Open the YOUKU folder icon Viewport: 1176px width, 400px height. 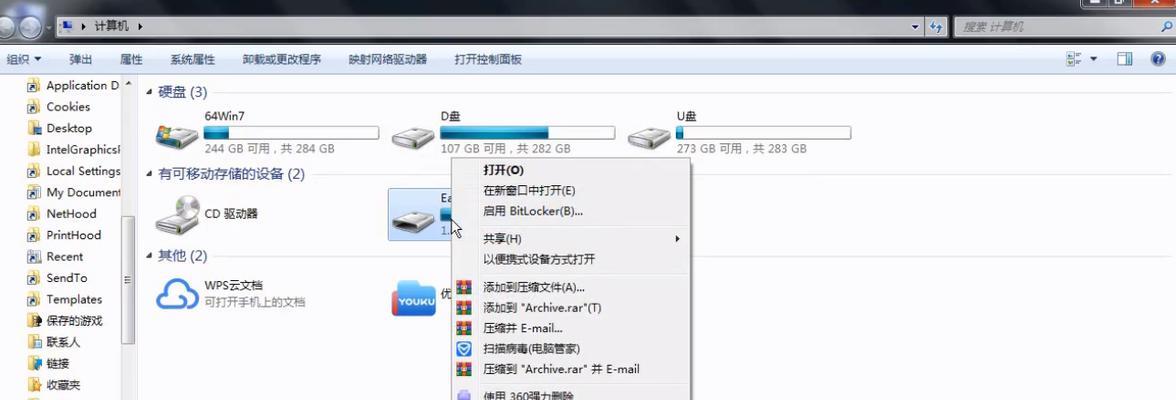(413, 298)
